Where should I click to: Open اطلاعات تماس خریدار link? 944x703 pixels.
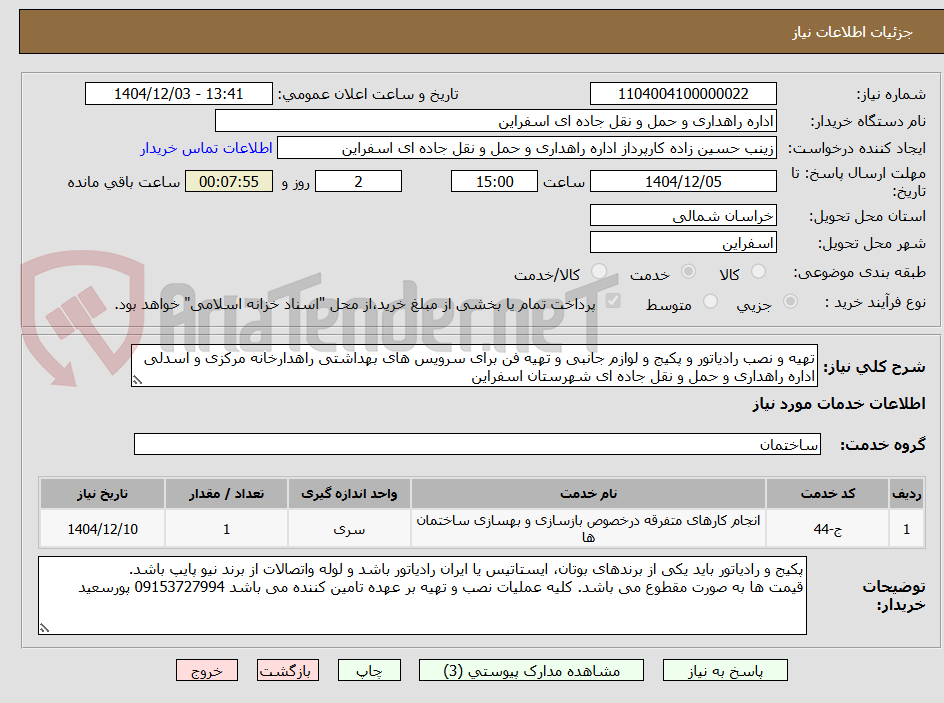click(206, 148)
